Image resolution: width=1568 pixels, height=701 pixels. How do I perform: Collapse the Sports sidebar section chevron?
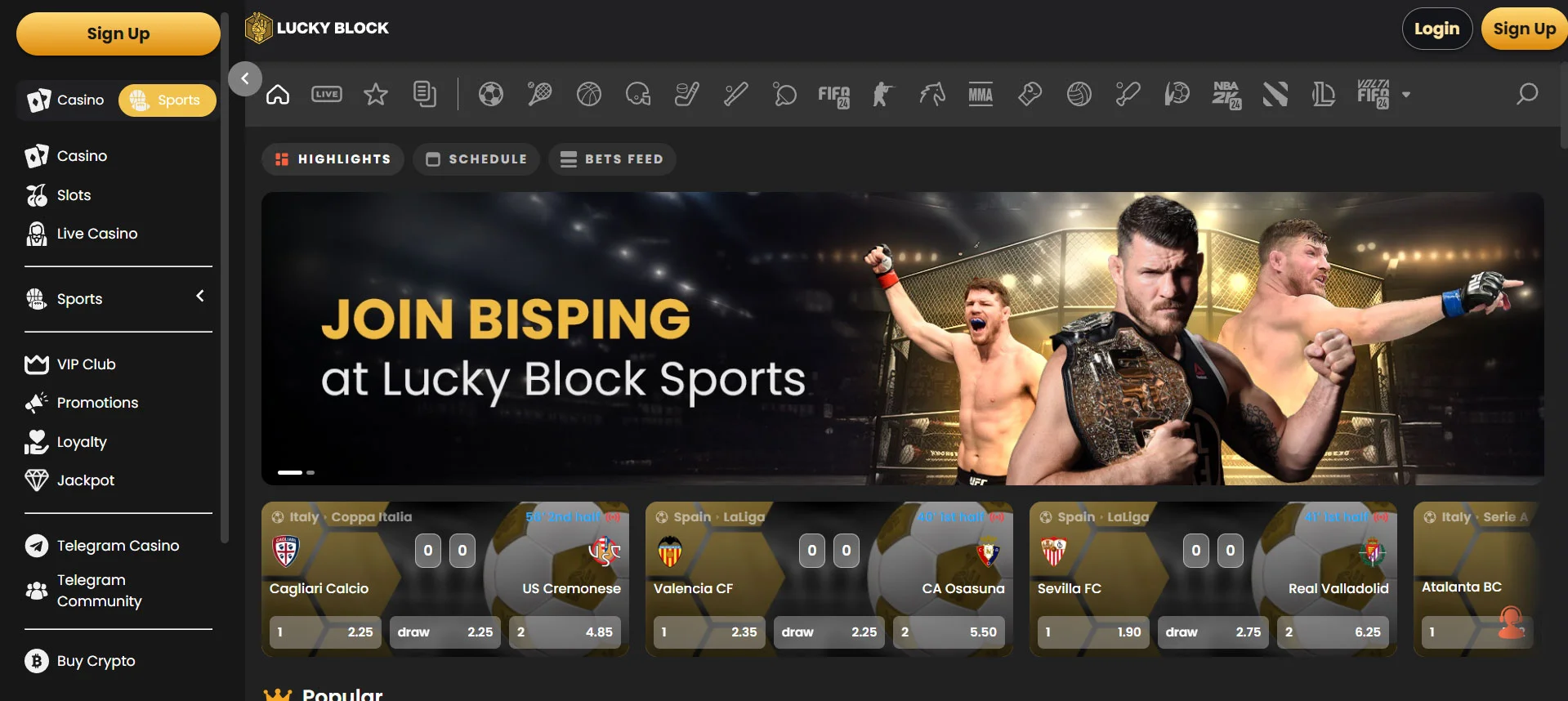click(200, 296)
